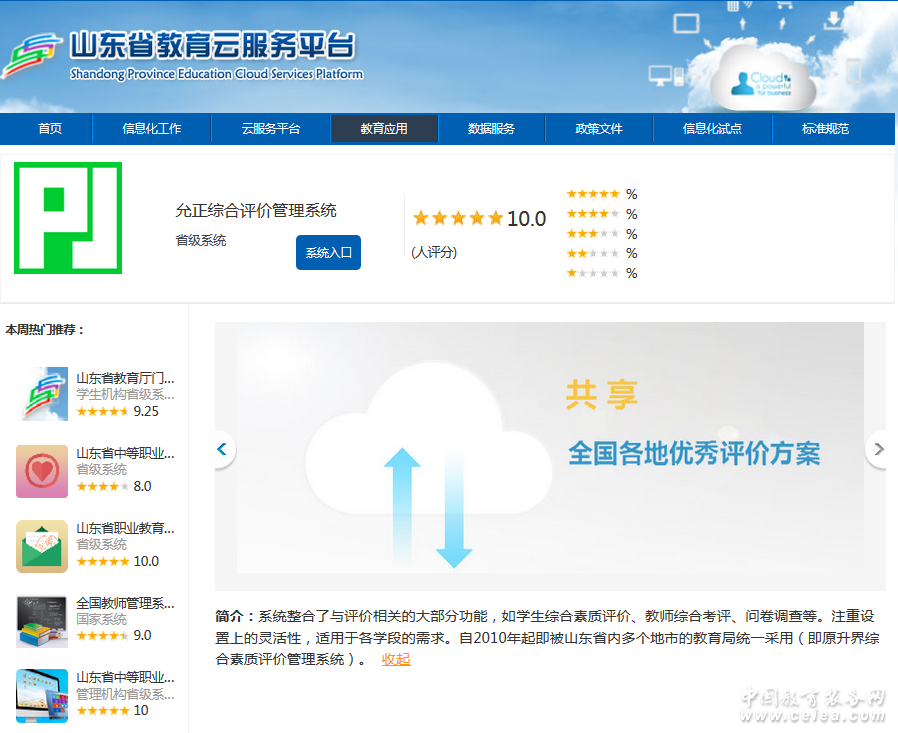Screen dimensions: 898x733
Task: Click the cloud sharing banner image
Action: [x=550, y=456]
